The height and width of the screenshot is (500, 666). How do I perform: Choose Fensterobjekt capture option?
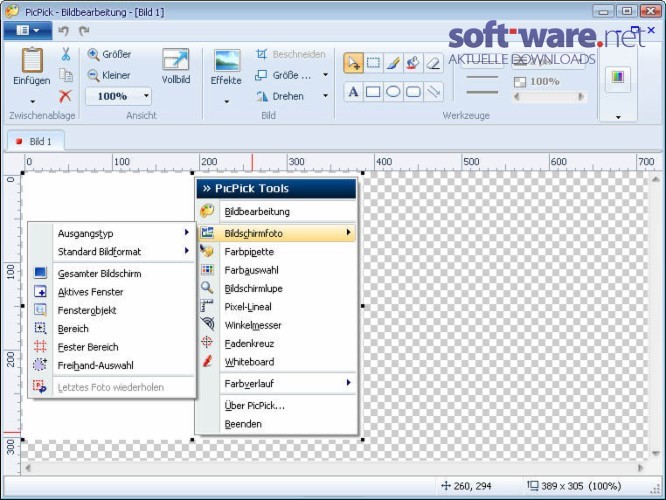coord(112,311)
